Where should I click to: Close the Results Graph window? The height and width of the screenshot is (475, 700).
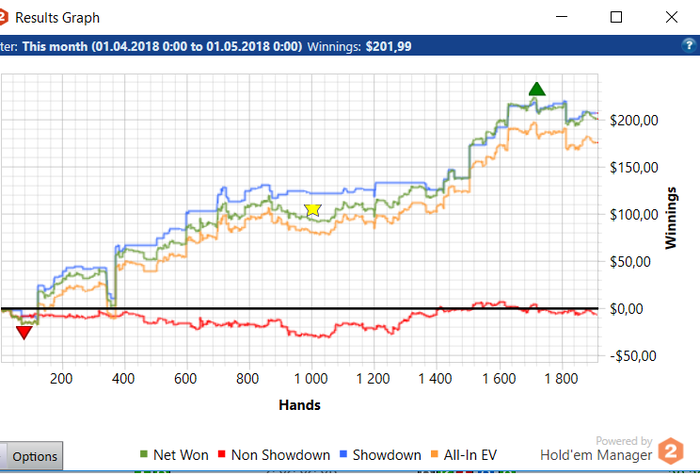[x=671, y=17]
